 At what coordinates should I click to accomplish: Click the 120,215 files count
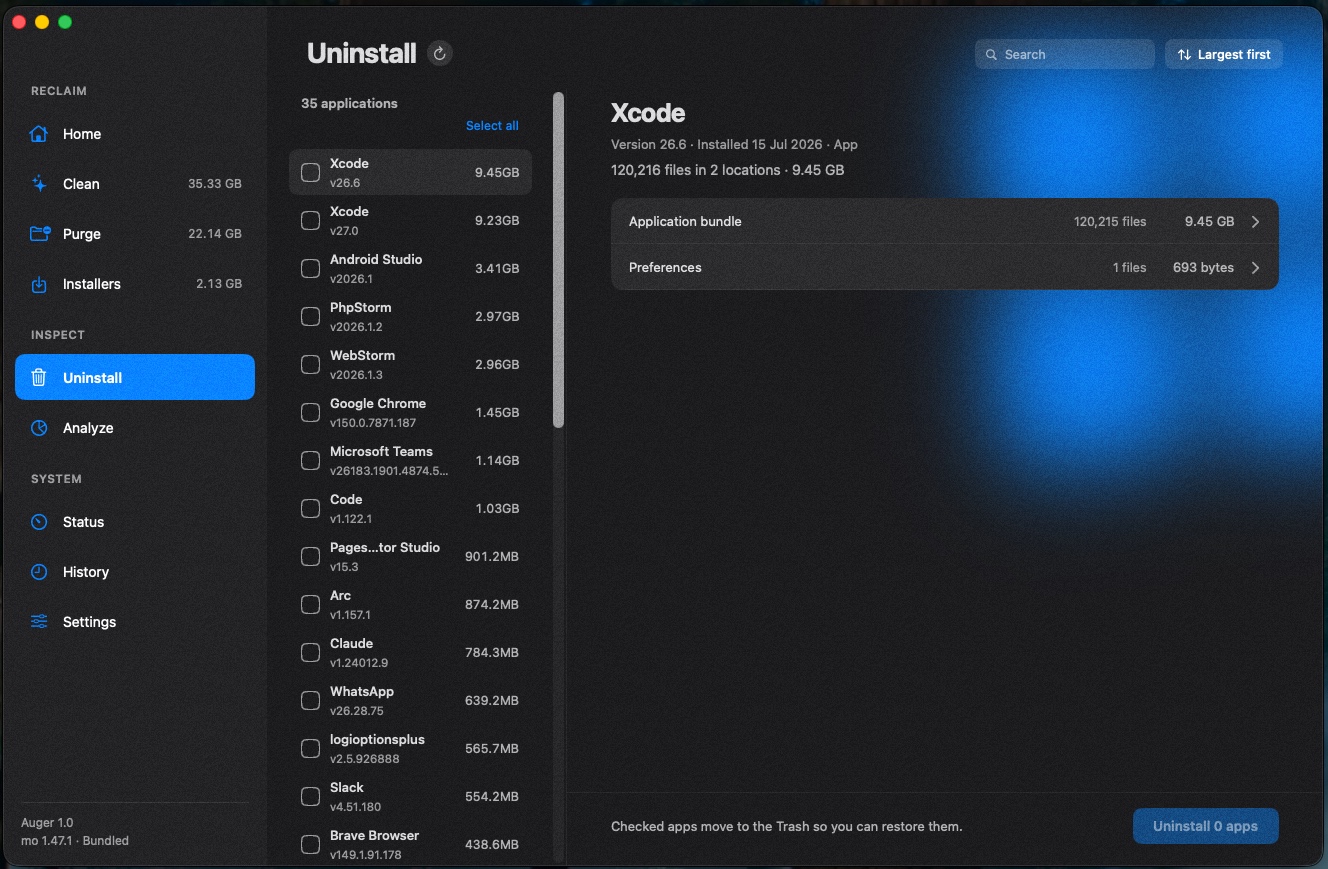pyautogui.click(x=1110, y=222)
